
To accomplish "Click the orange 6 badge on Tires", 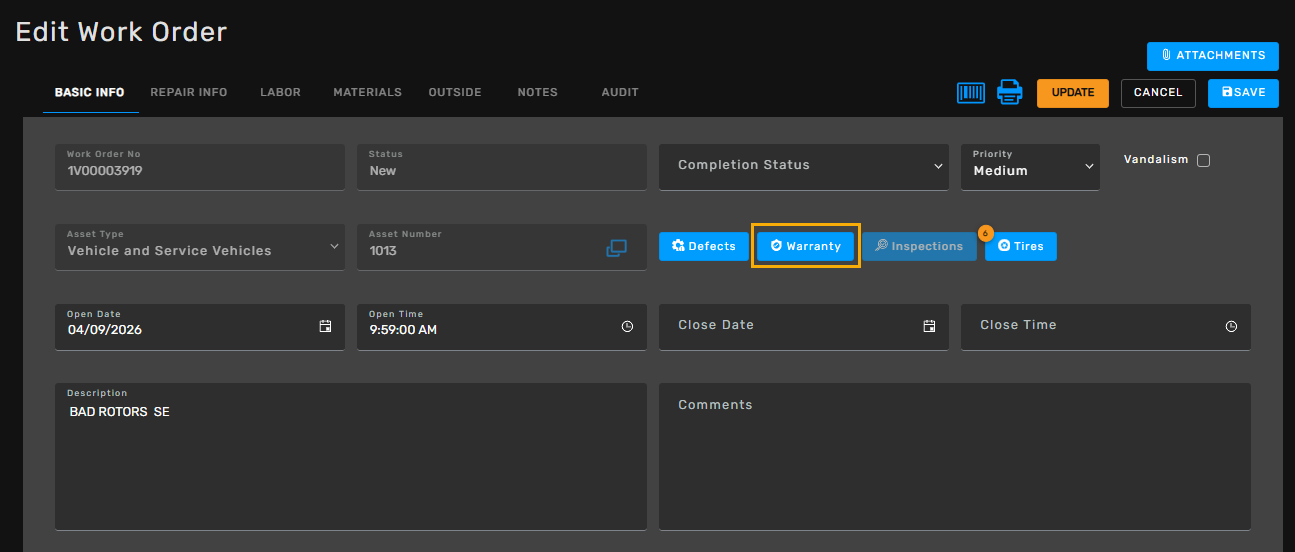I will 984,233.
